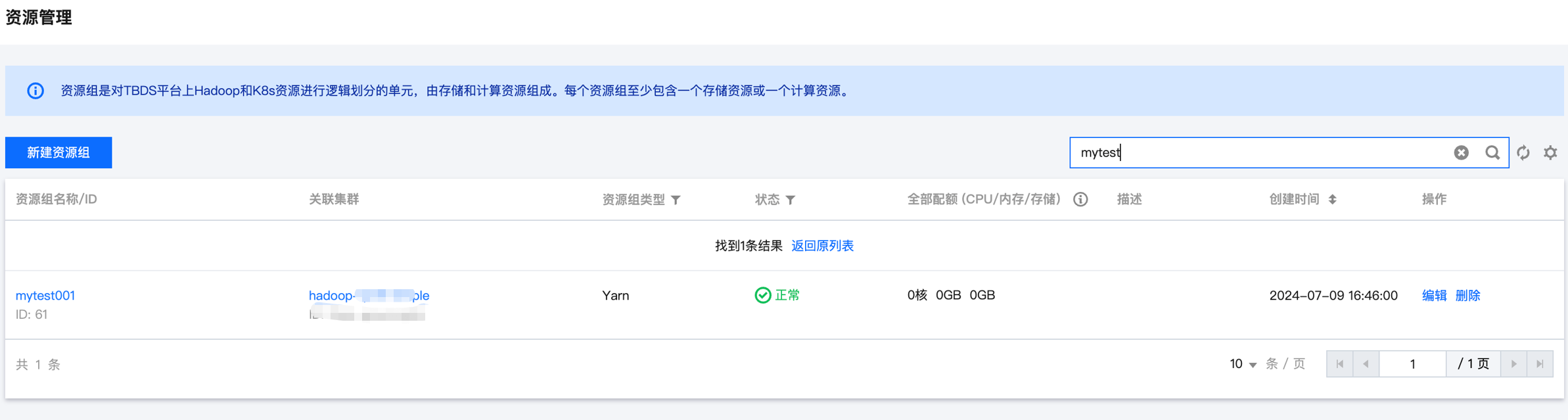
Task: Sort by creation time
Action: pos(1332,199)
